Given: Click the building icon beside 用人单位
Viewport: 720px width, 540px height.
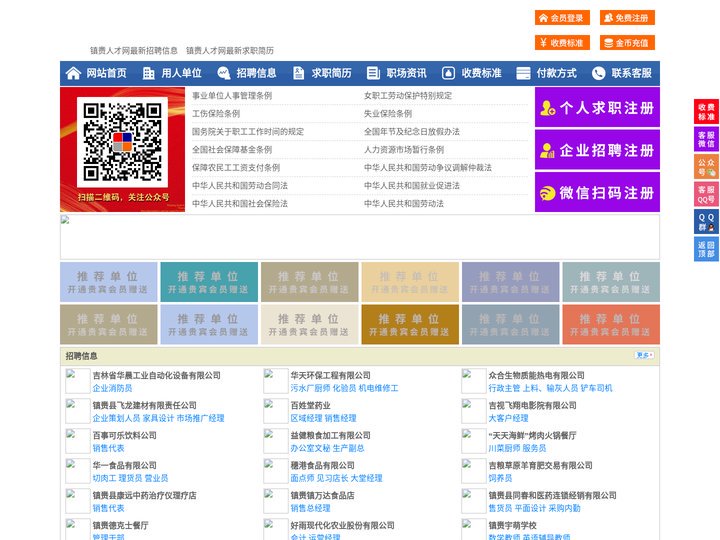Looking at the screenshot, I should coord(148,73).
